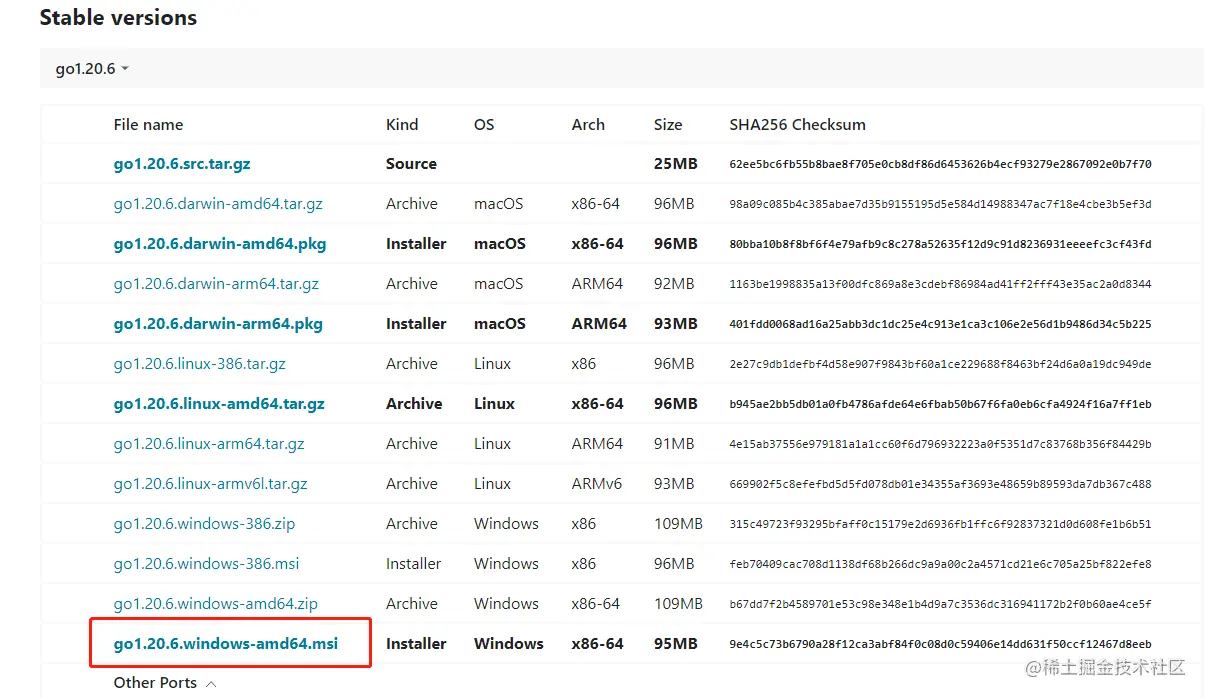
Task: Download go1.20.6.linux-amd64.tar.gz archive
Action: [x=219, y=404]
